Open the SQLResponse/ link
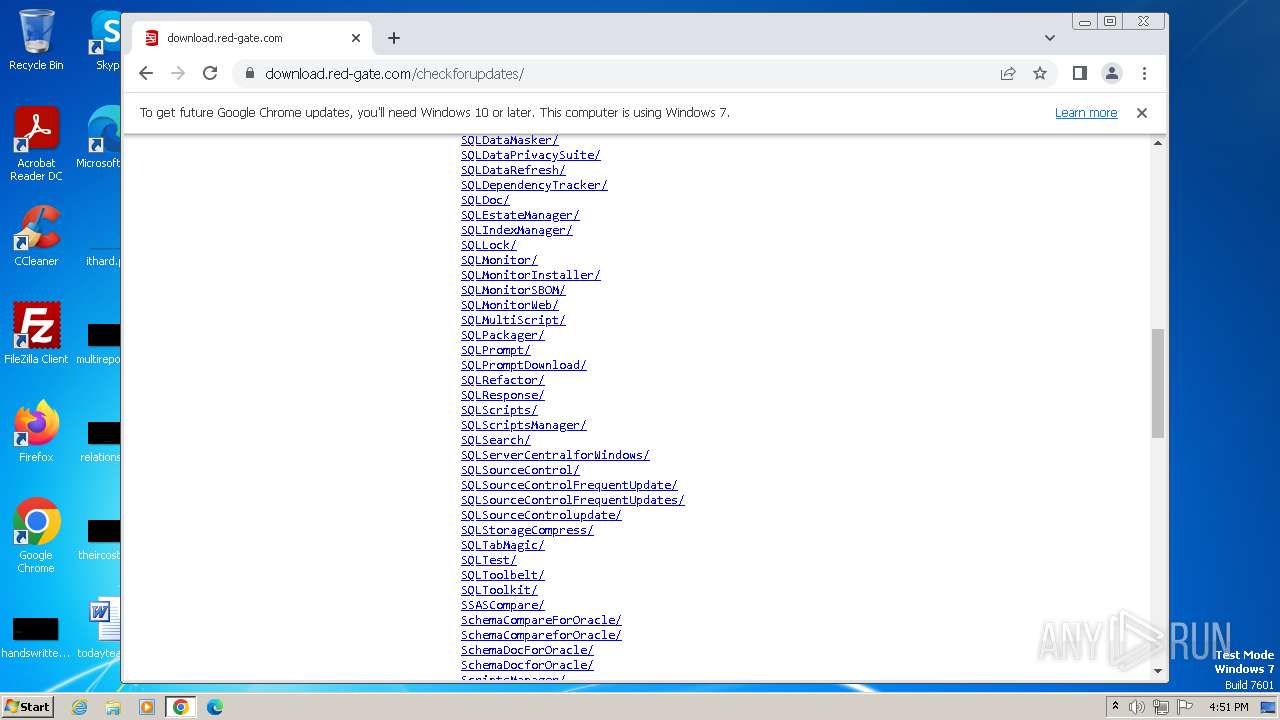The image size is (1280, 720). 503,395
